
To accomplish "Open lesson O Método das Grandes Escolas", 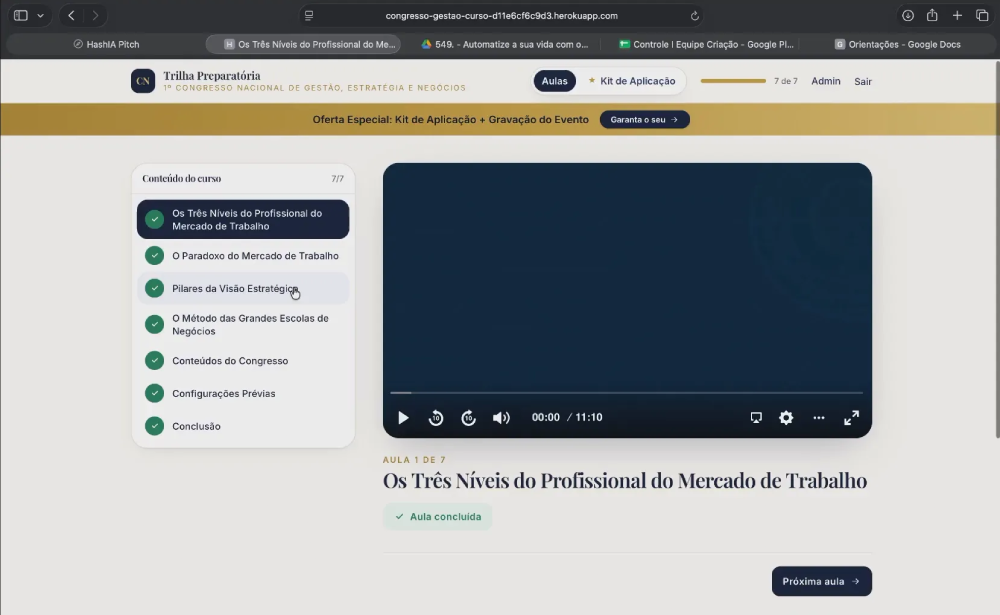I will point(243,325).
